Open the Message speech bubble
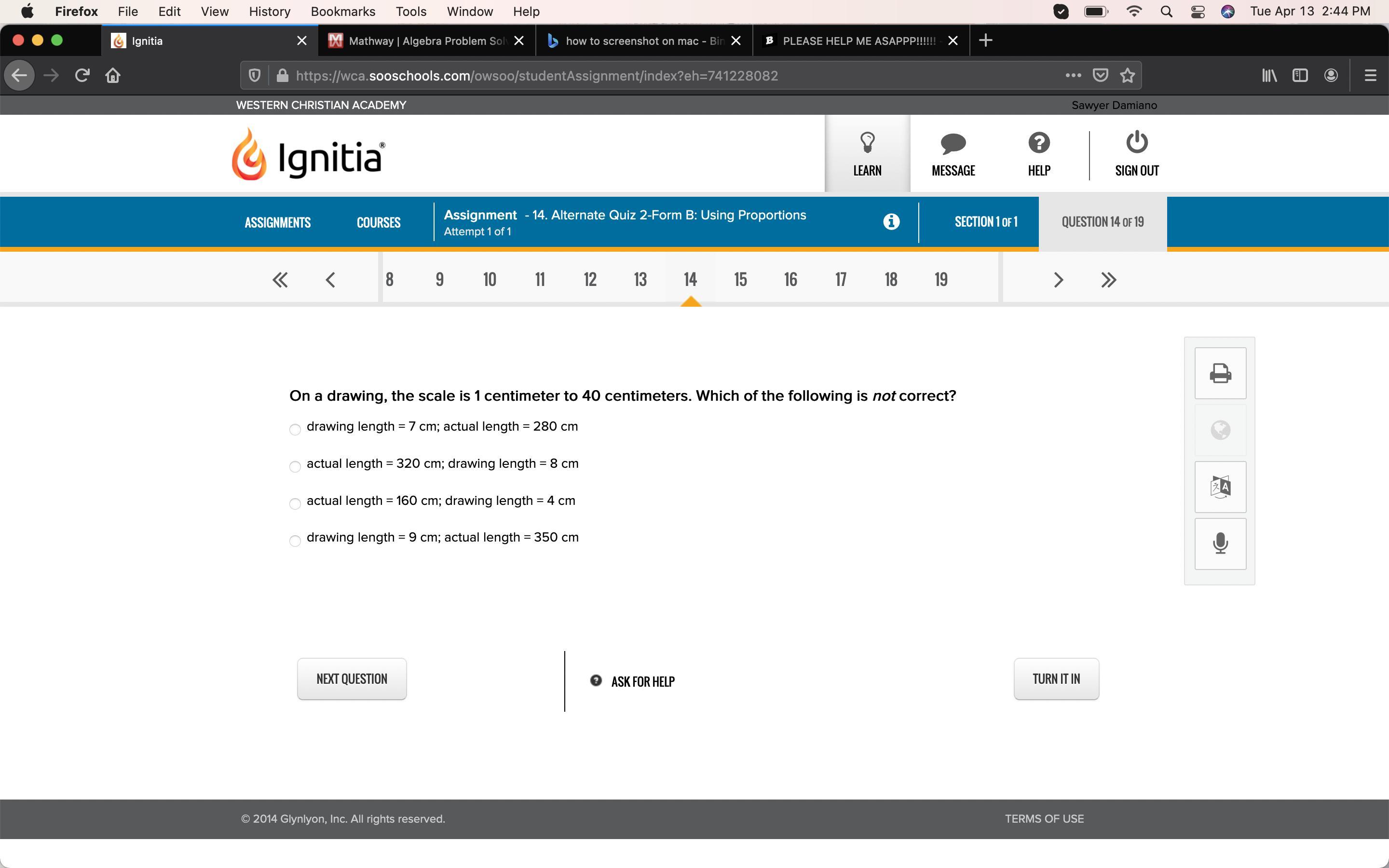1389x868 pixels. pos(953,144)
